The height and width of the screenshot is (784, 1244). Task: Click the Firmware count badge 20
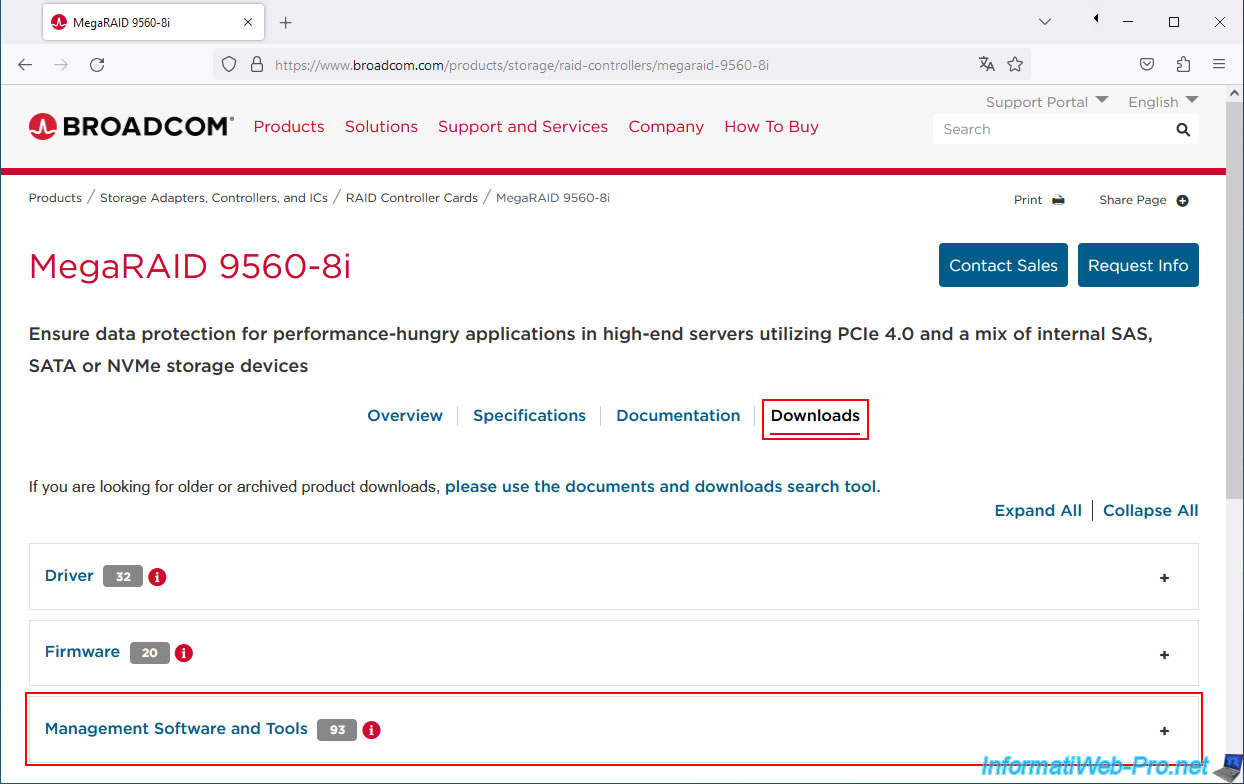coord(149,653)
